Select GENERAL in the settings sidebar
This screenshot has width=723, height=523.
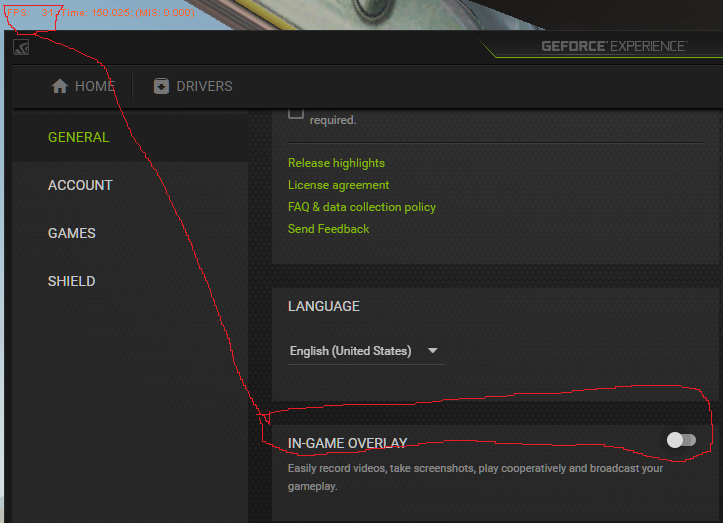coord(130,137)
